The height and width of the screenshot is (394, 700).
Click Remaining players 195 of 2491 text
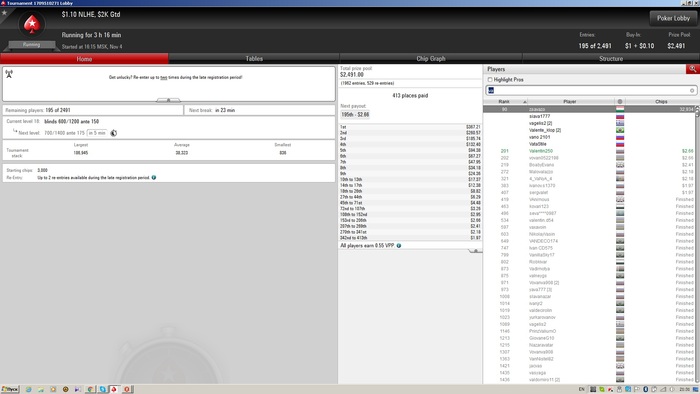coord(38,110)
